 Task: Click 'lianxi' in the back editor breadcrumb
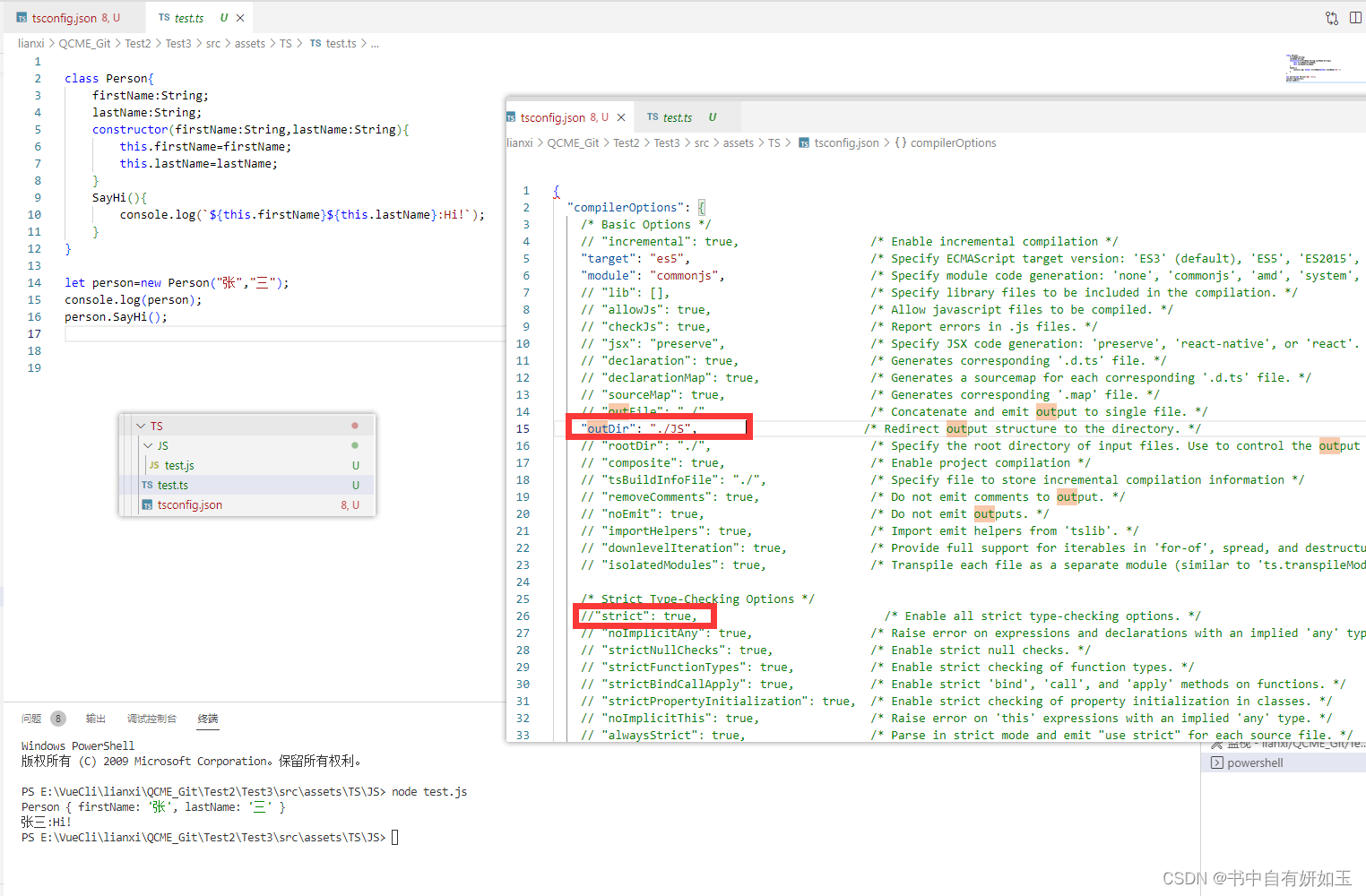pyautogui.click(x=31, y=43)
